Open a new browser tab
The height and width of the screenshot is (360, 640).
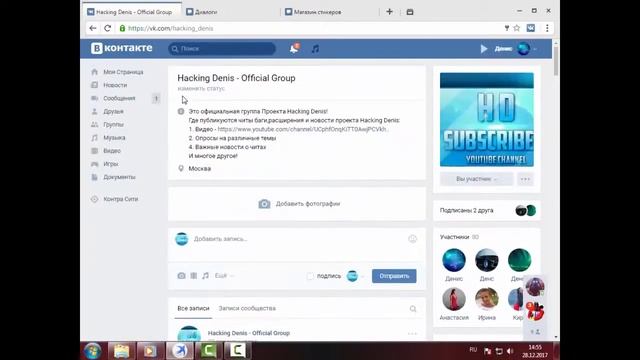click(x=389, y=11)
